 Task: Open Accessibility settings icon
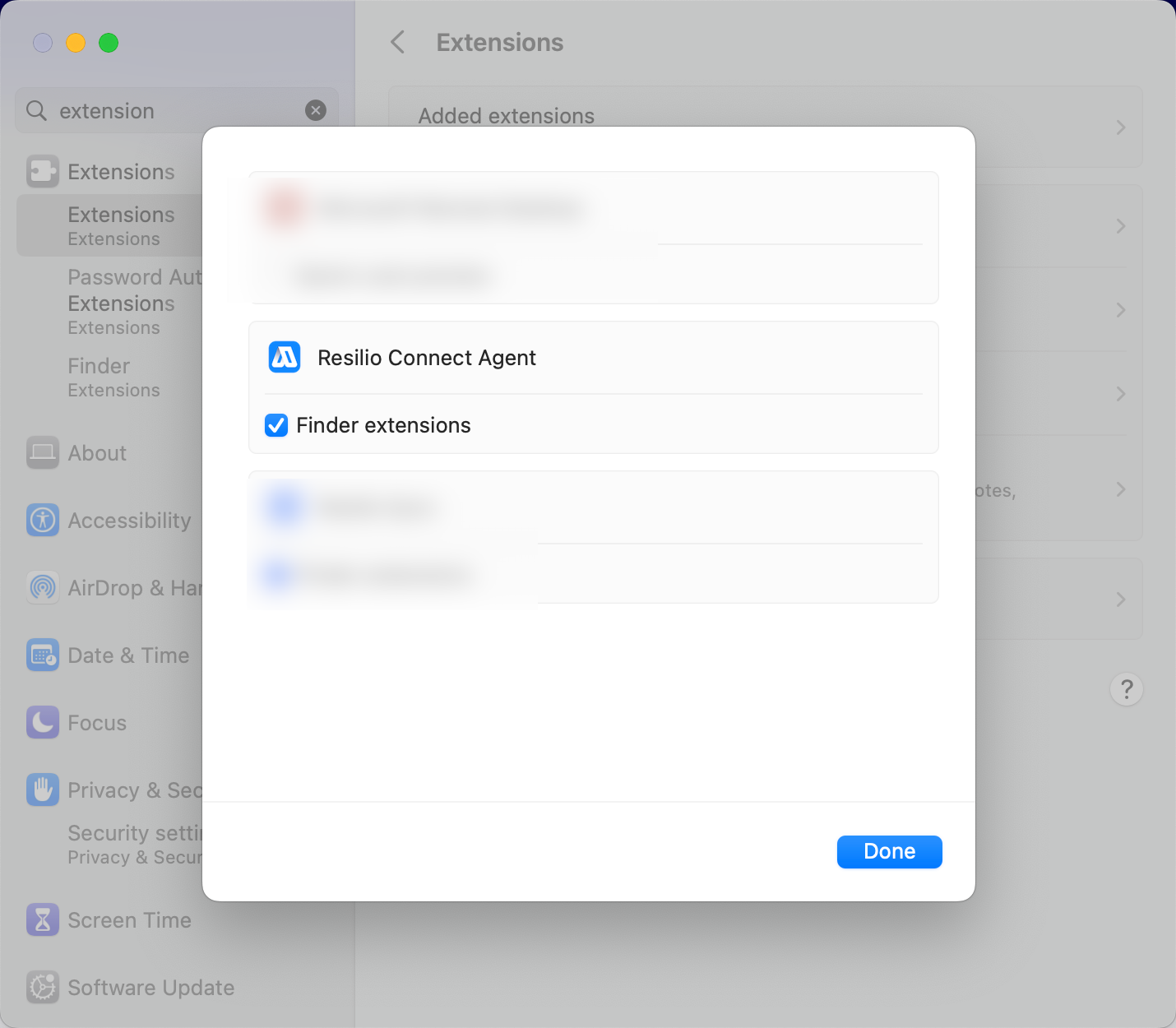(43, 521)
